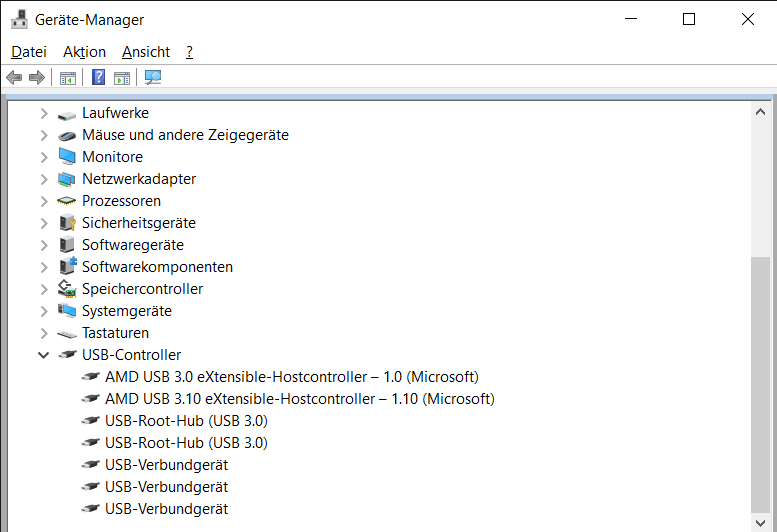The width and height of the screenshot is (777, 532).
Task: Click the Forward arrow toolbar icon
Action: pos(37,78)
